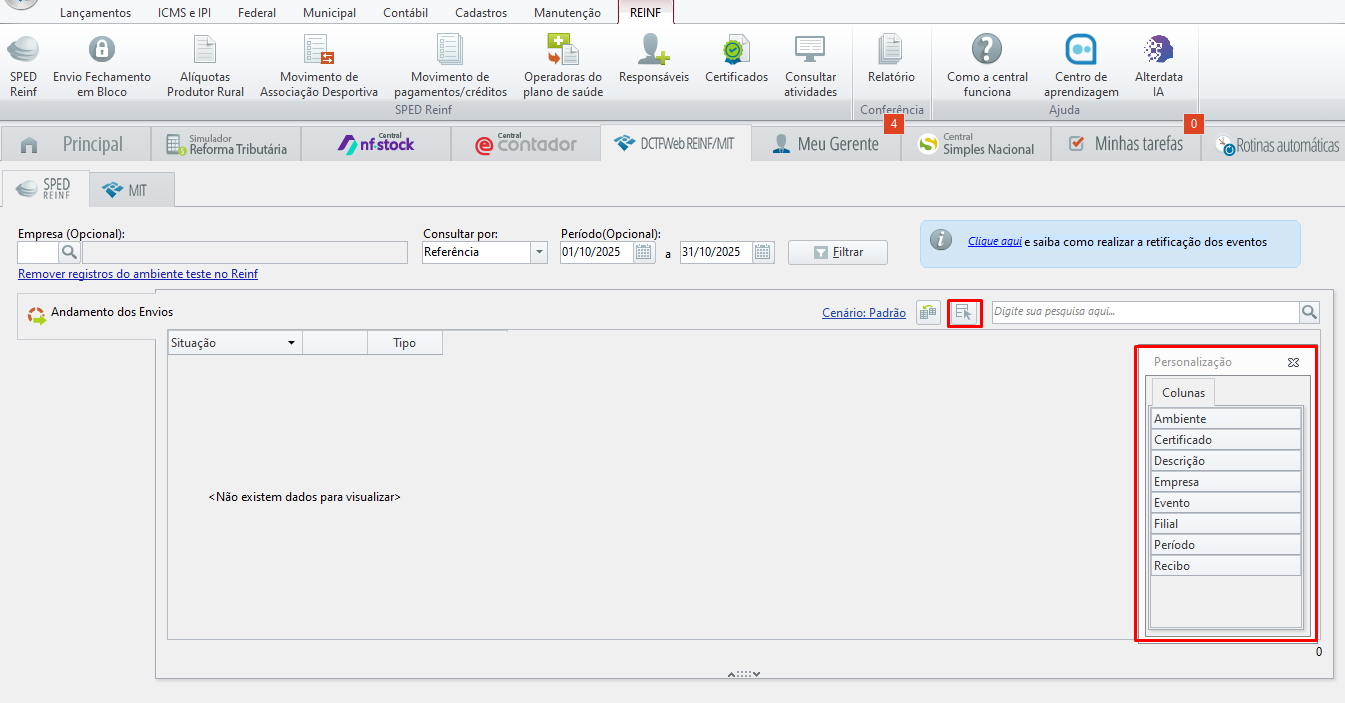Click the Empresa search magnifier icon
The width and height of the screenshot is (1345, 703).
(69, 252)
